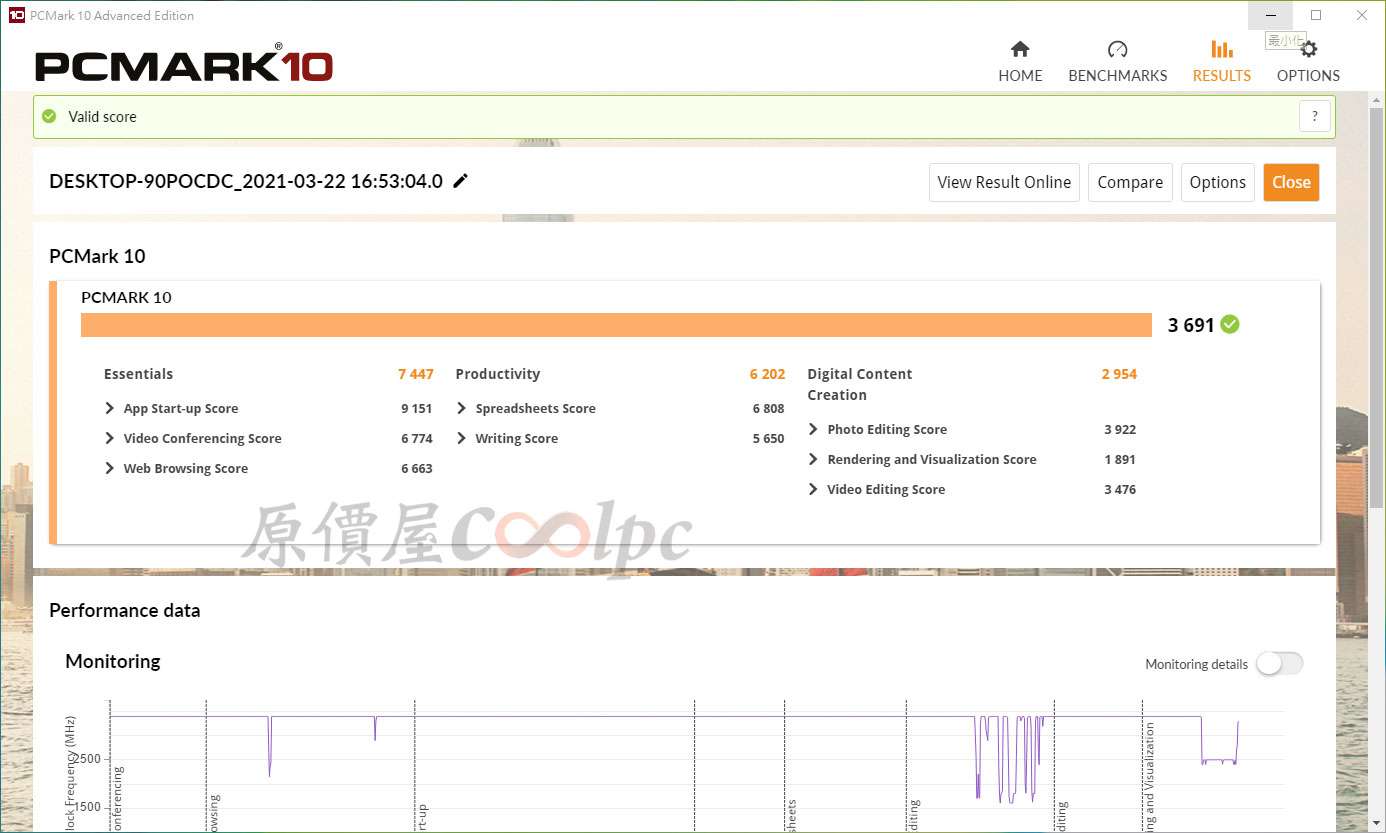Click the house icon above HOME
1386x833 pixels.
coord(1020,49)
